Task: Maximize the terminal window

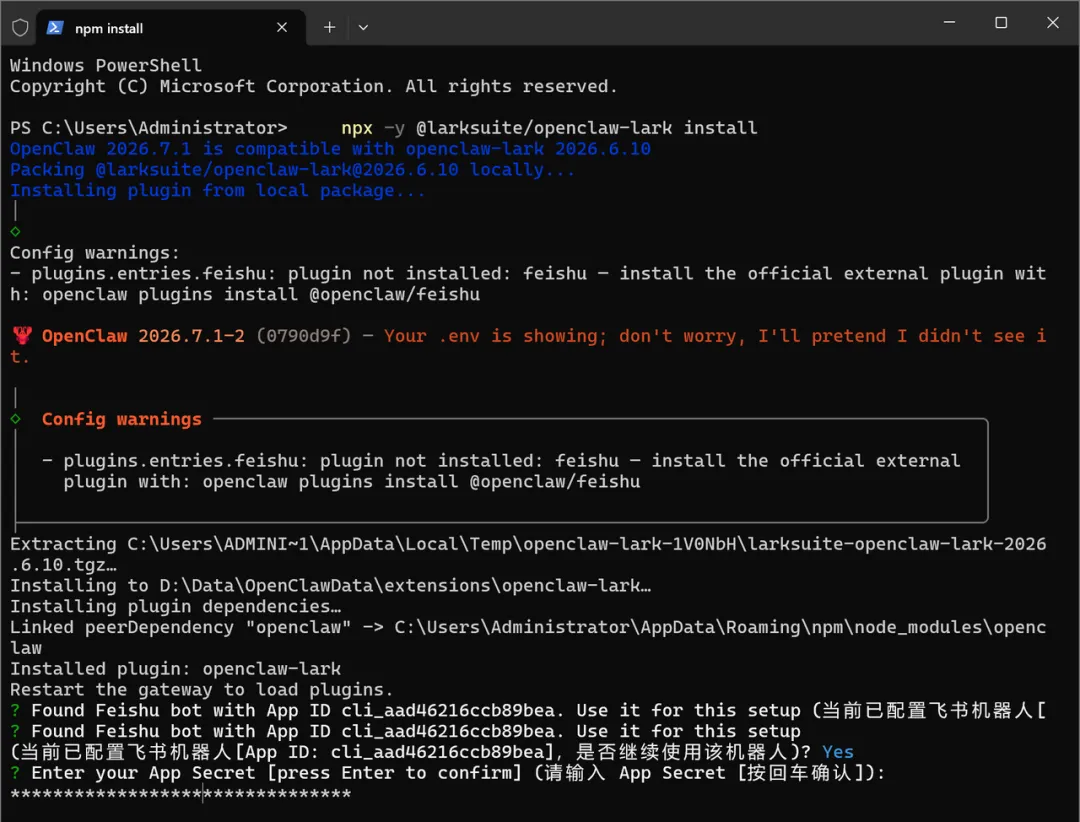Action: click(1001, 22)
